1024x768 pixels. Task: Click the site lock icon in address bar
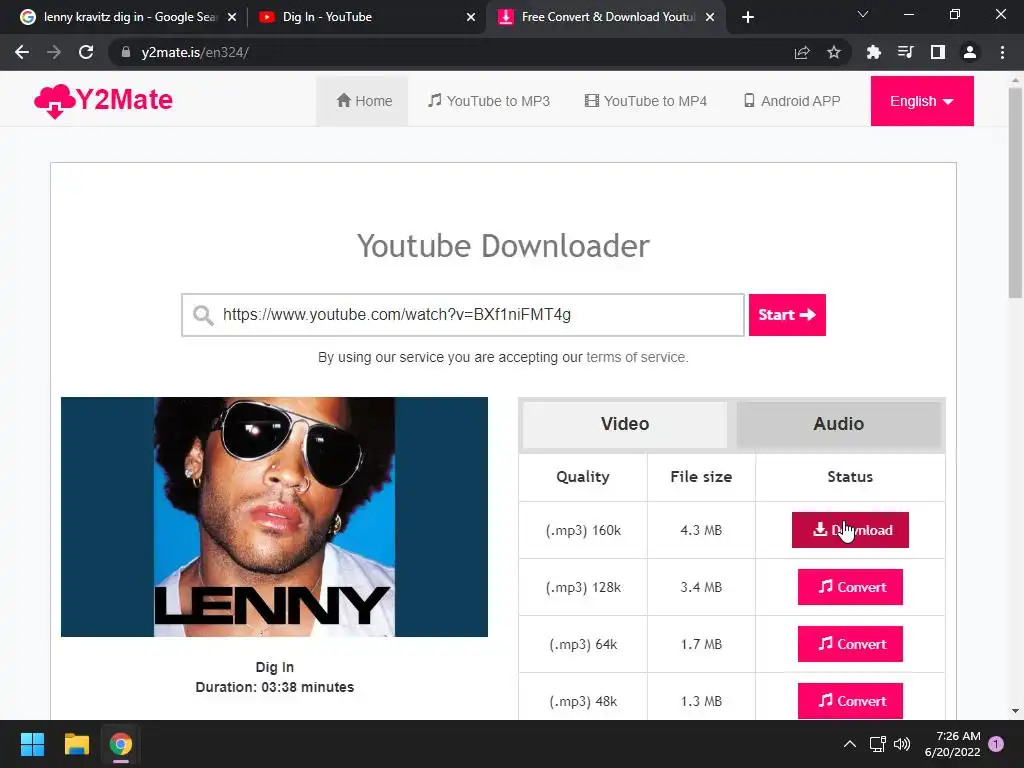point(126,52)
